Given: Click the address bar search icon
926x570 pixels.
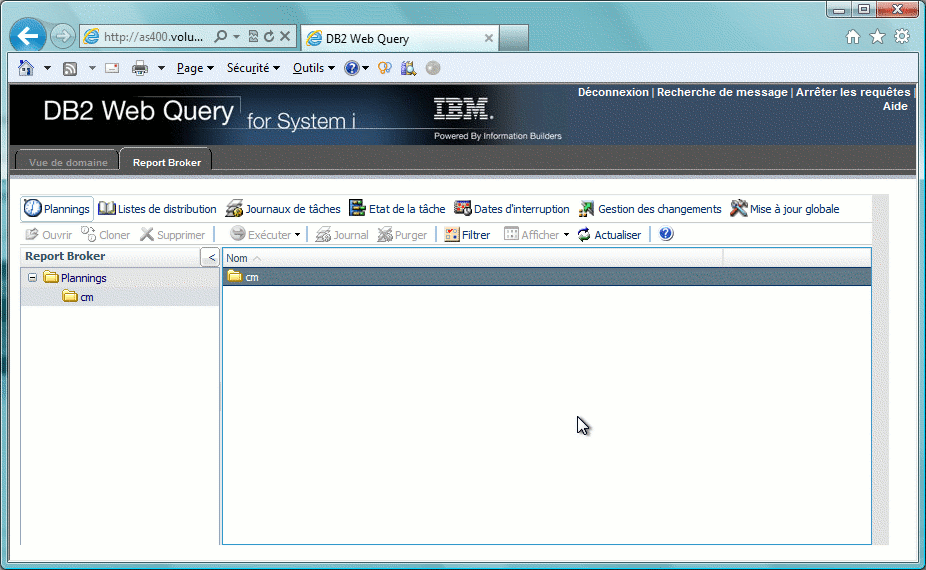Looking at the screenshot, I should pos(221,37).
